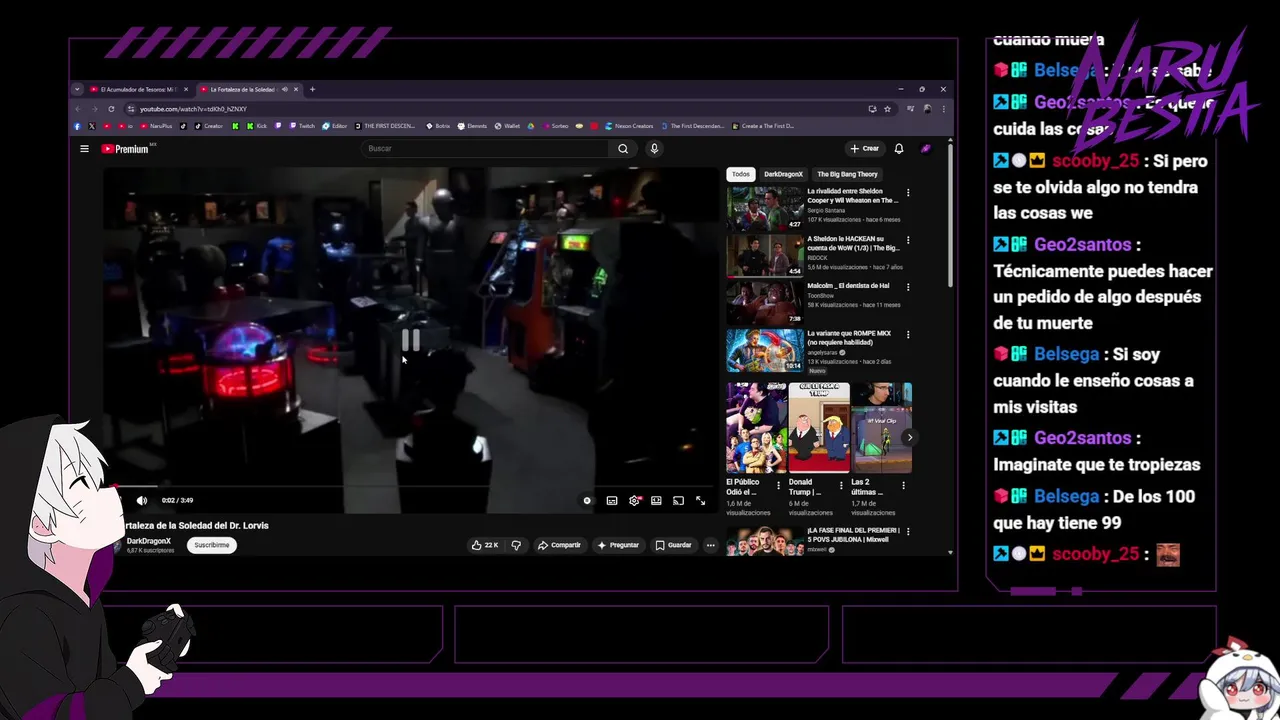
Task: Open Malcolm El dentista de Hal thumbnail
Action: tap(765, 302)
